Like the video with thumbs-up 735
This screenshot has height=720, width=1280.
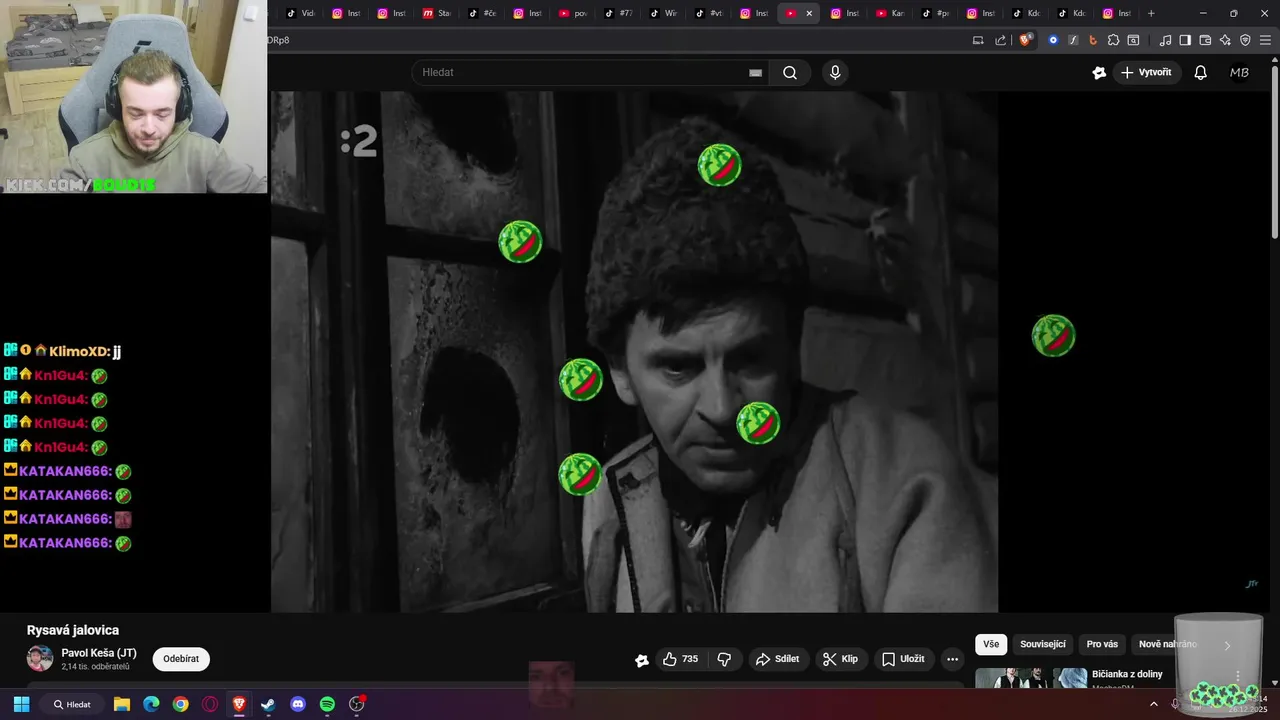click(x=681, y=659)
